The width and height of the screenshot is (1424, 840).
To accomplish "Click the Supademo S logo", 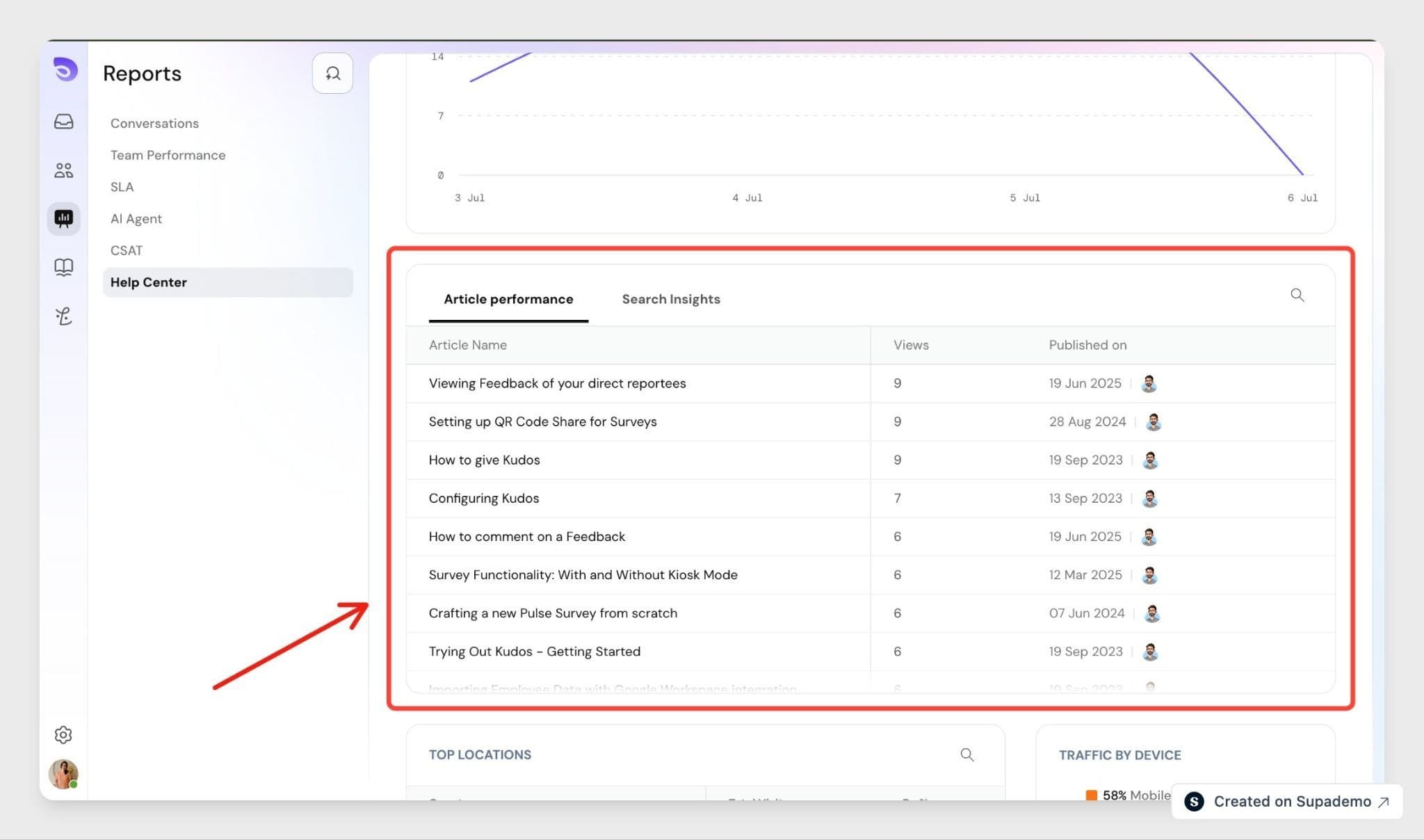I will click(1194, 802).
